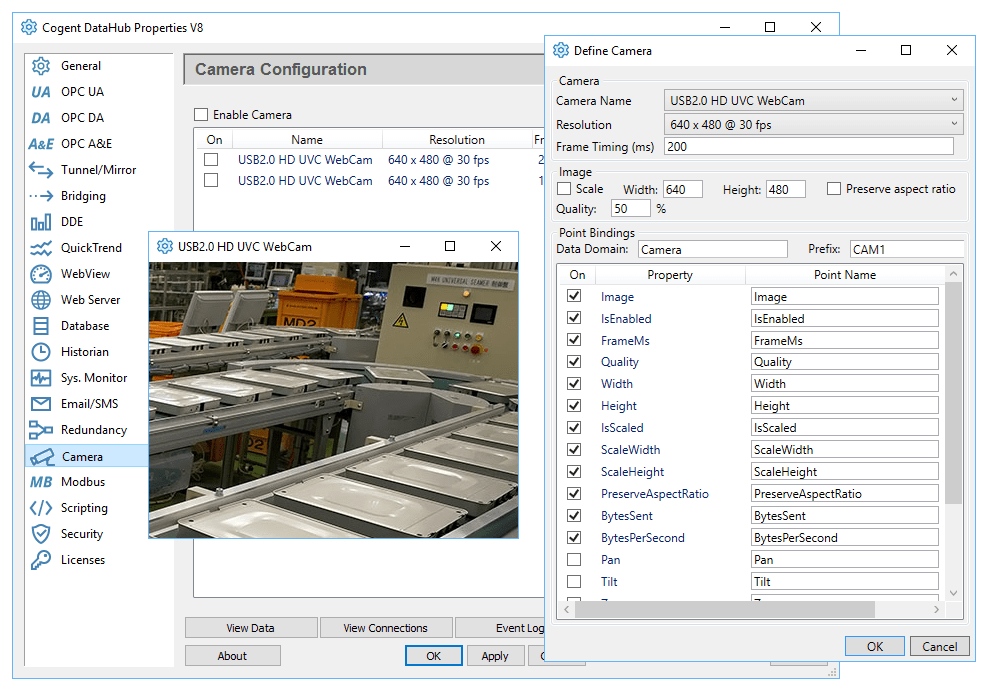Click the point bindings vertical scrollbar
The height and width of the screenshot is (694, 997).
coord(953,392)
